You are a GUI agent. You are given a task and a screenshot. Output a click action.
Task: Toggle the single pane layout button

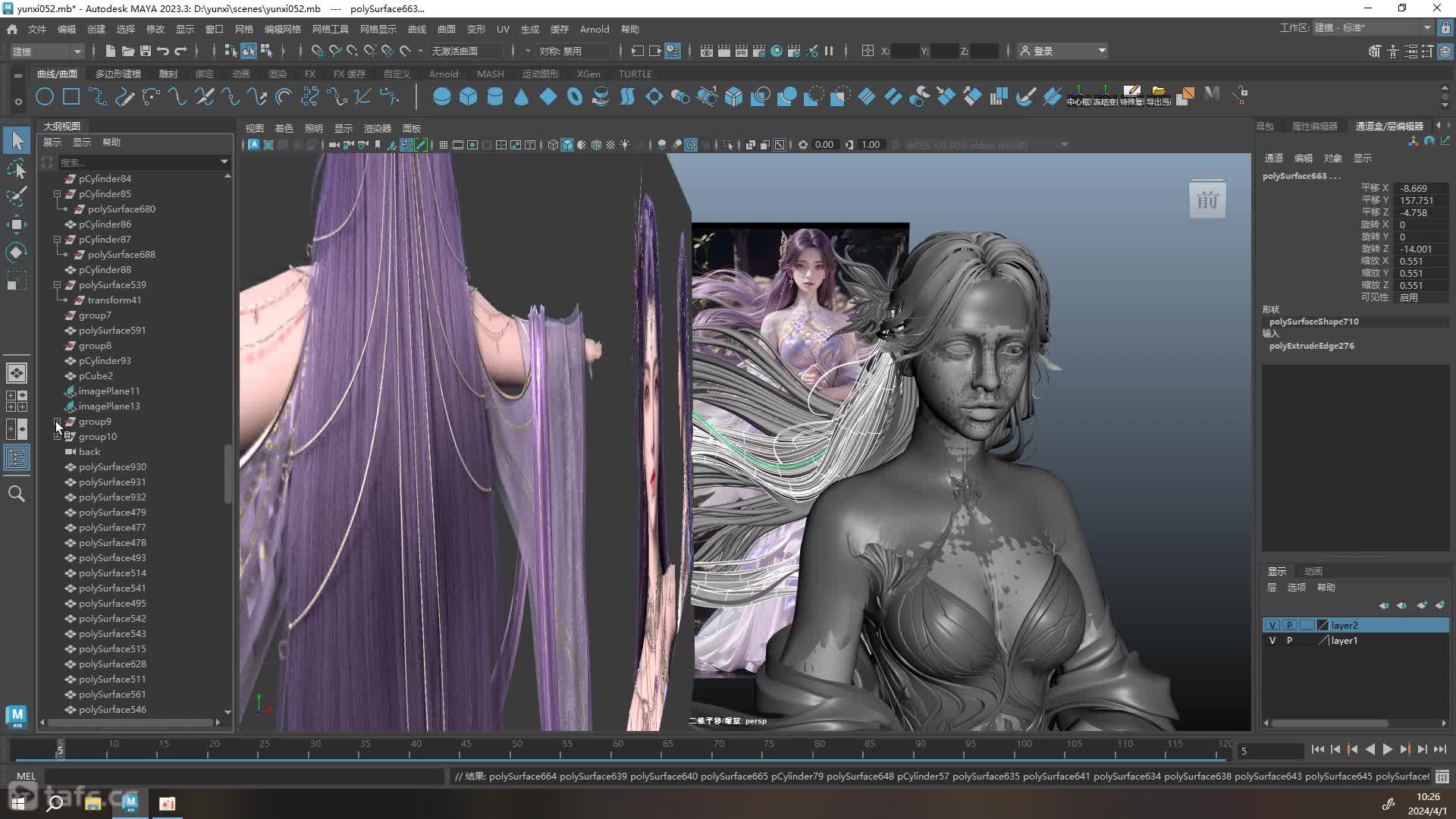(x=17, y=373)
